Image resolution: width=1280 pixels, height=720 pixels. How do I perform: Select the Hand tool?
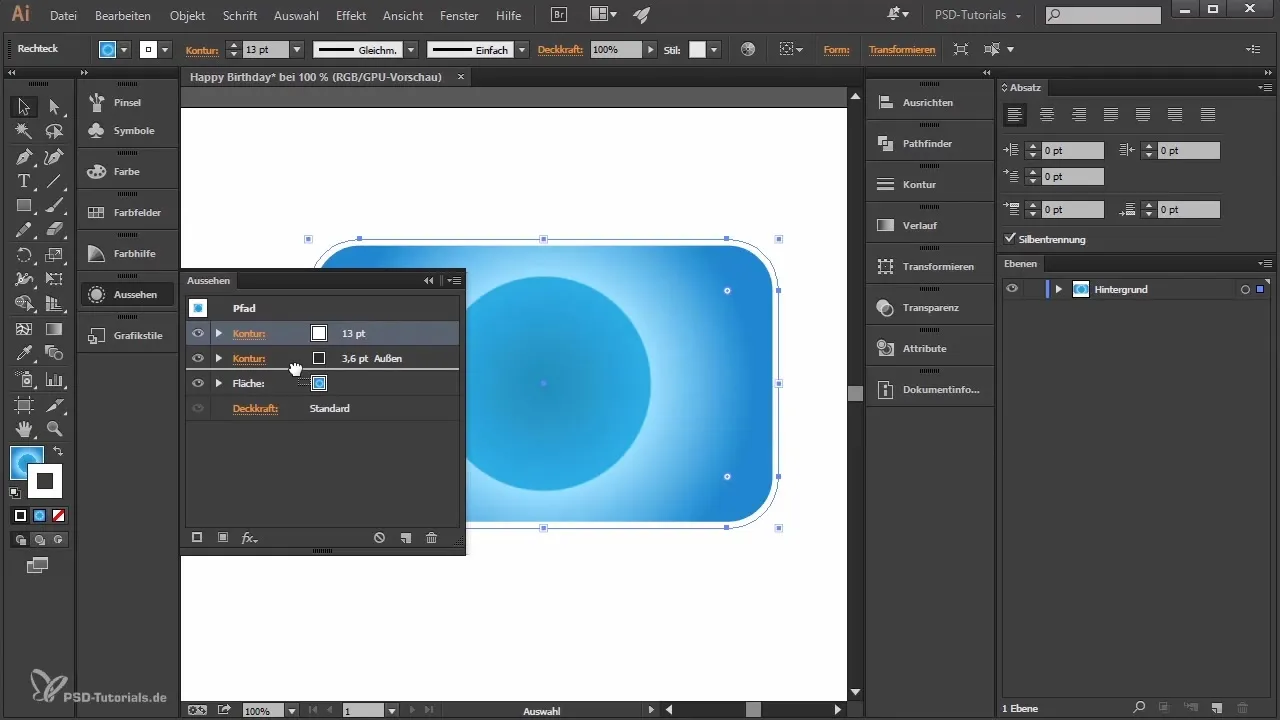(x=24, y=429)
